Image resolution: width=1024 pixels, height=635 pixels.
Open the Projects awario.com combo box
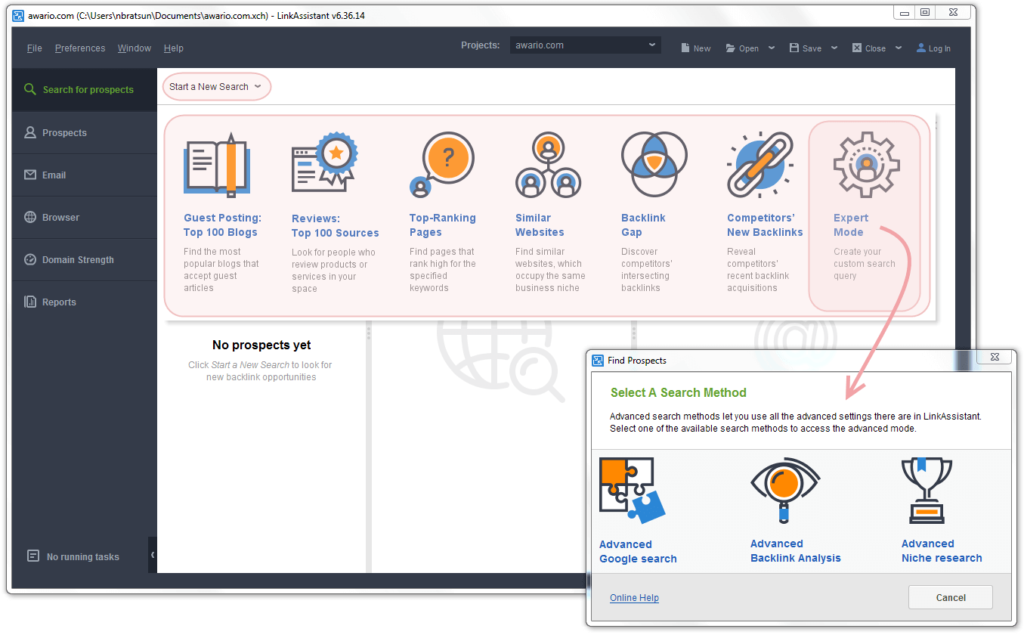click(585, 46)
